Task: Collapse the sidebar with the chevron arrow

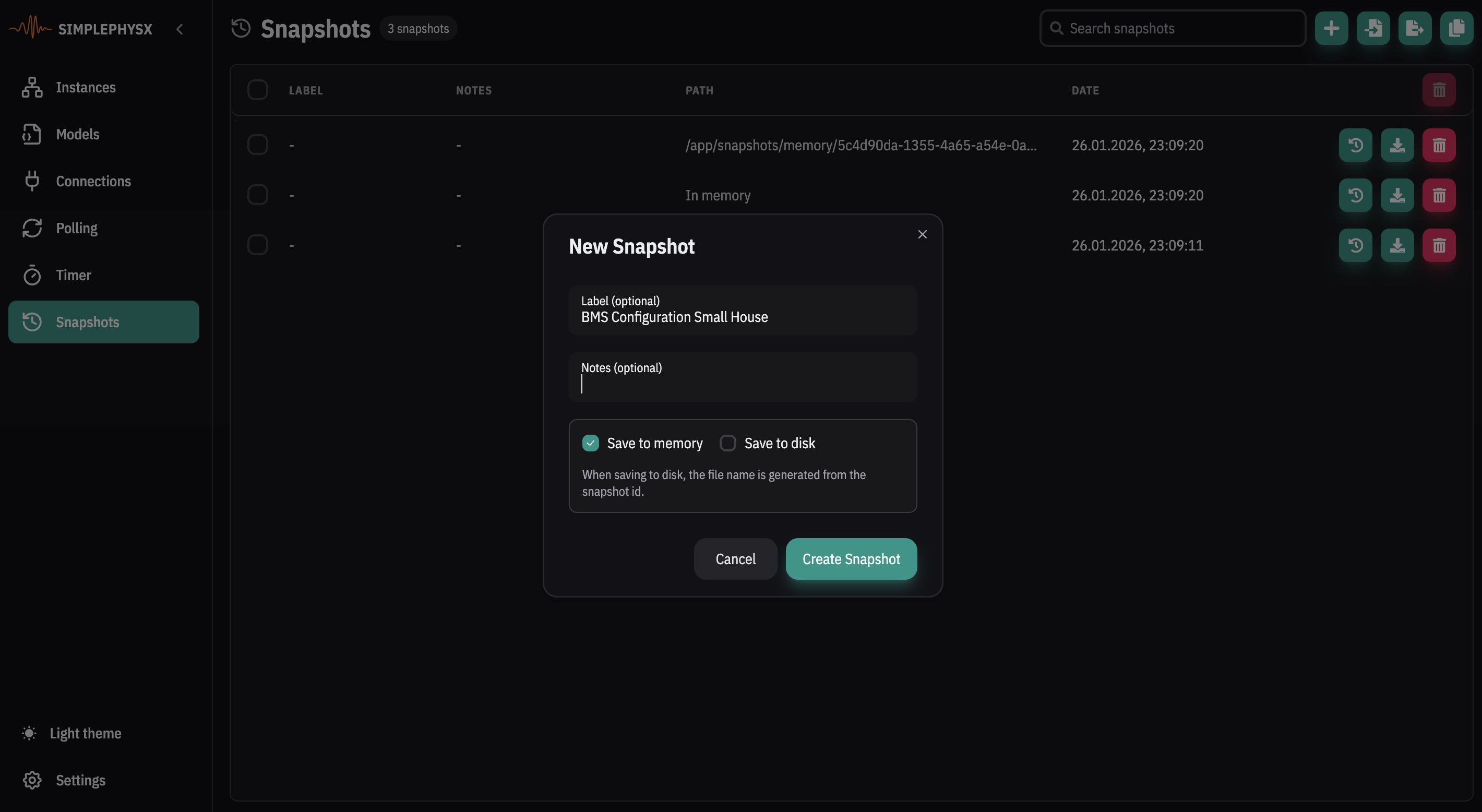Action: pos(180,29)
